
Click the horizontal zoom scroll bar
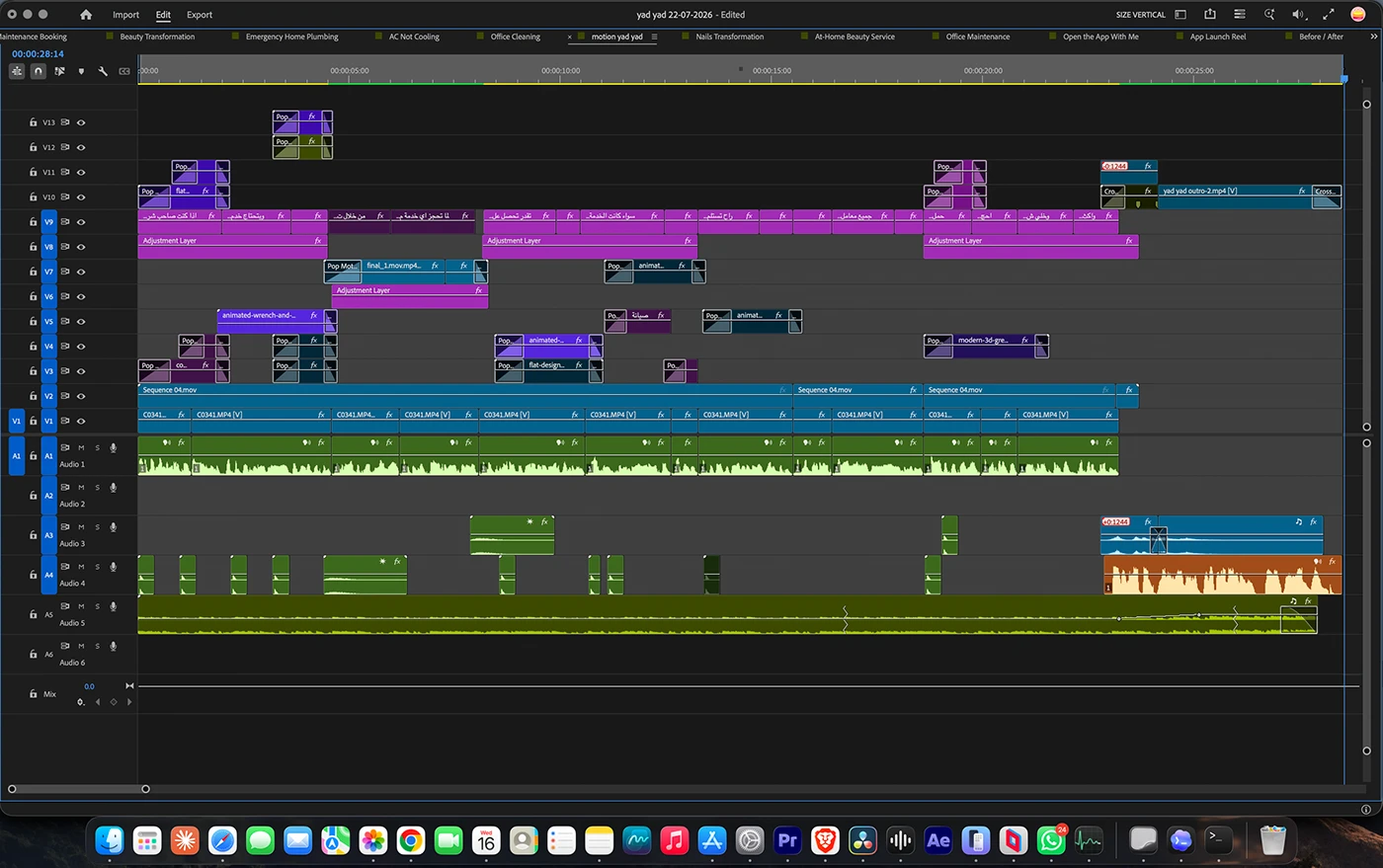point(79,789)
